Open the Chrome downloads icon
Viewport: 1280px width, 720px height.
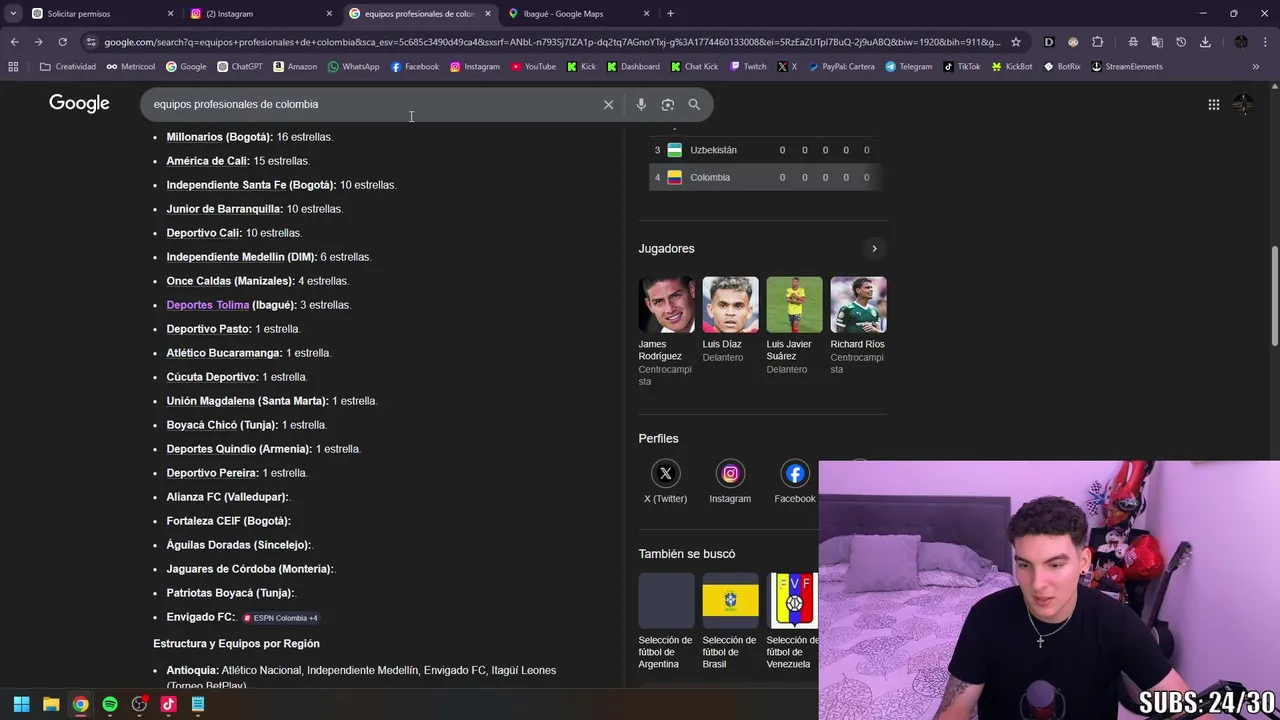pos(1205,42)
